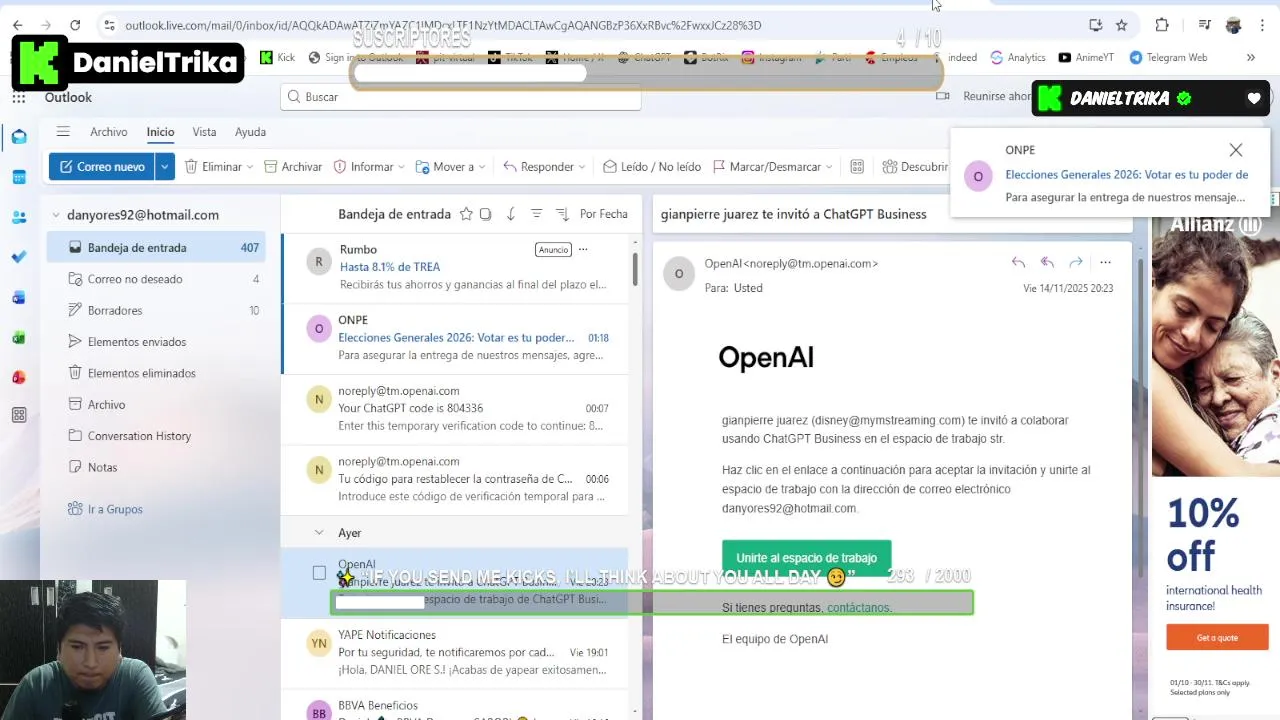Bookmark this page with the star icon
The image size is (1280, 720).
(x=1121, y=25)
